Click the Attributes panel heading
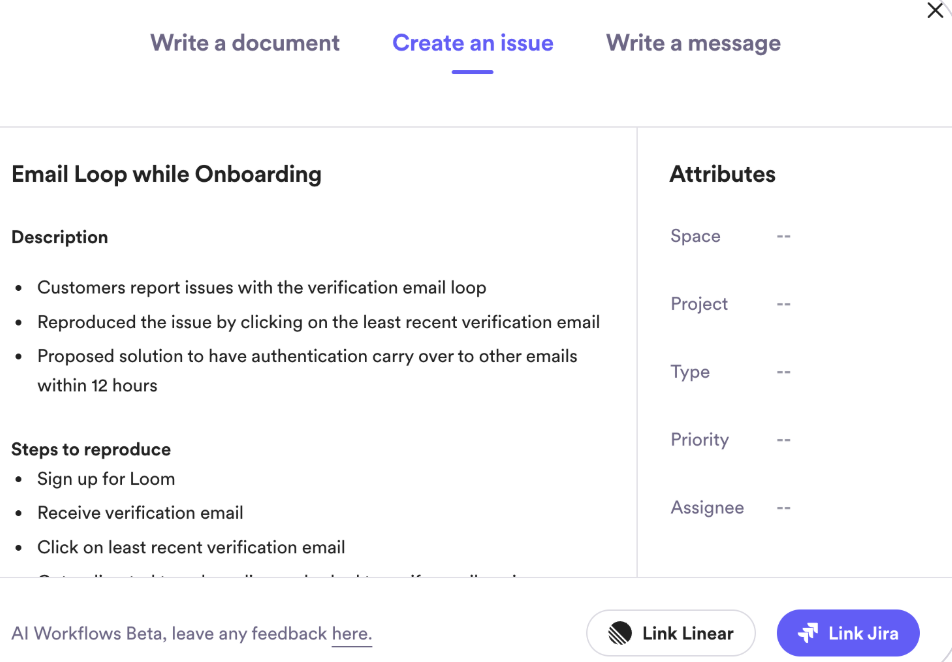The height and width of the screenshot is (662, 952). click(x=722, y=174)
